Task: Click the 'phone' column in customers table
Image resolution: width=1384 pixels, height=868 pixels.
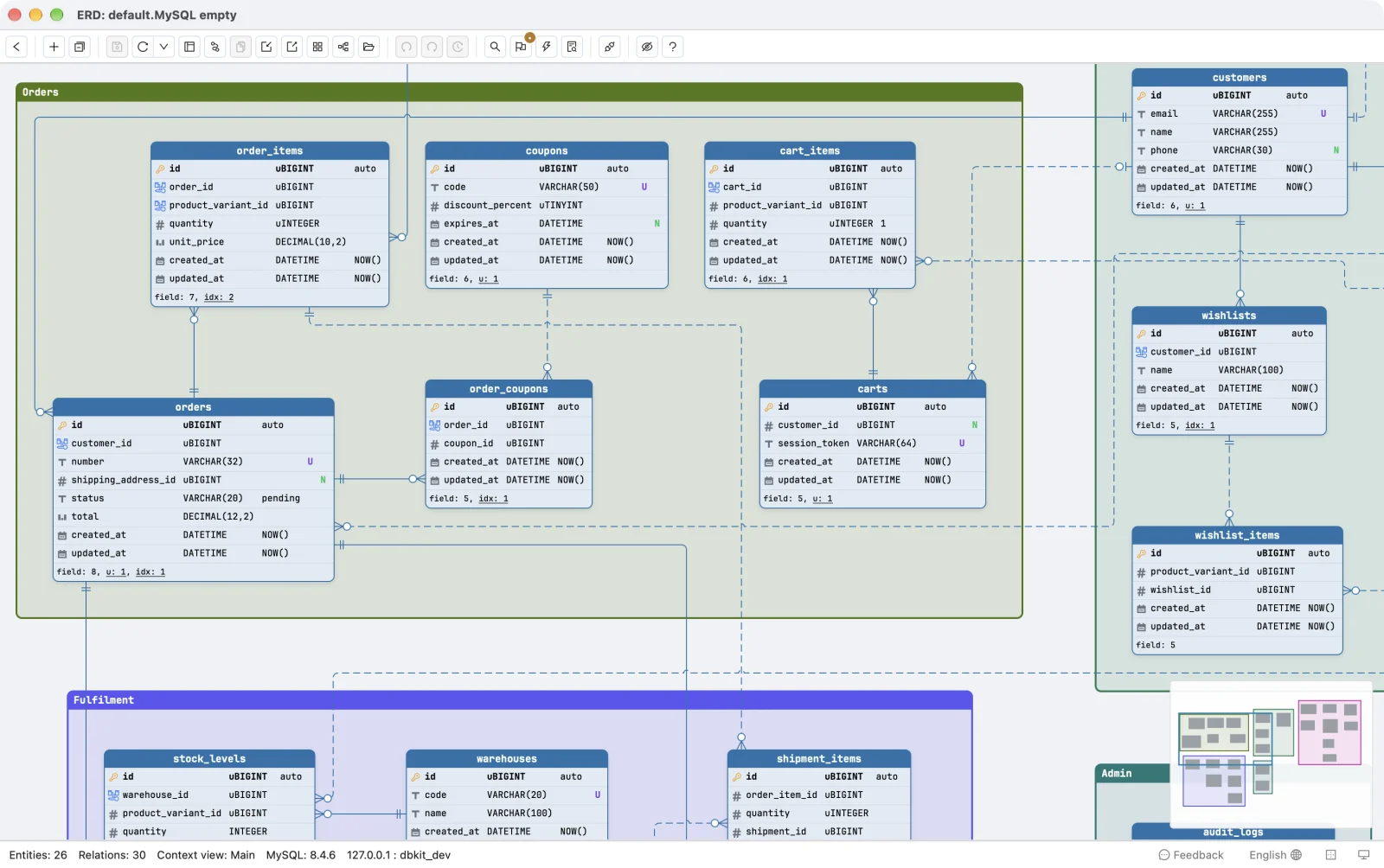Action: tap(1240, 150)
